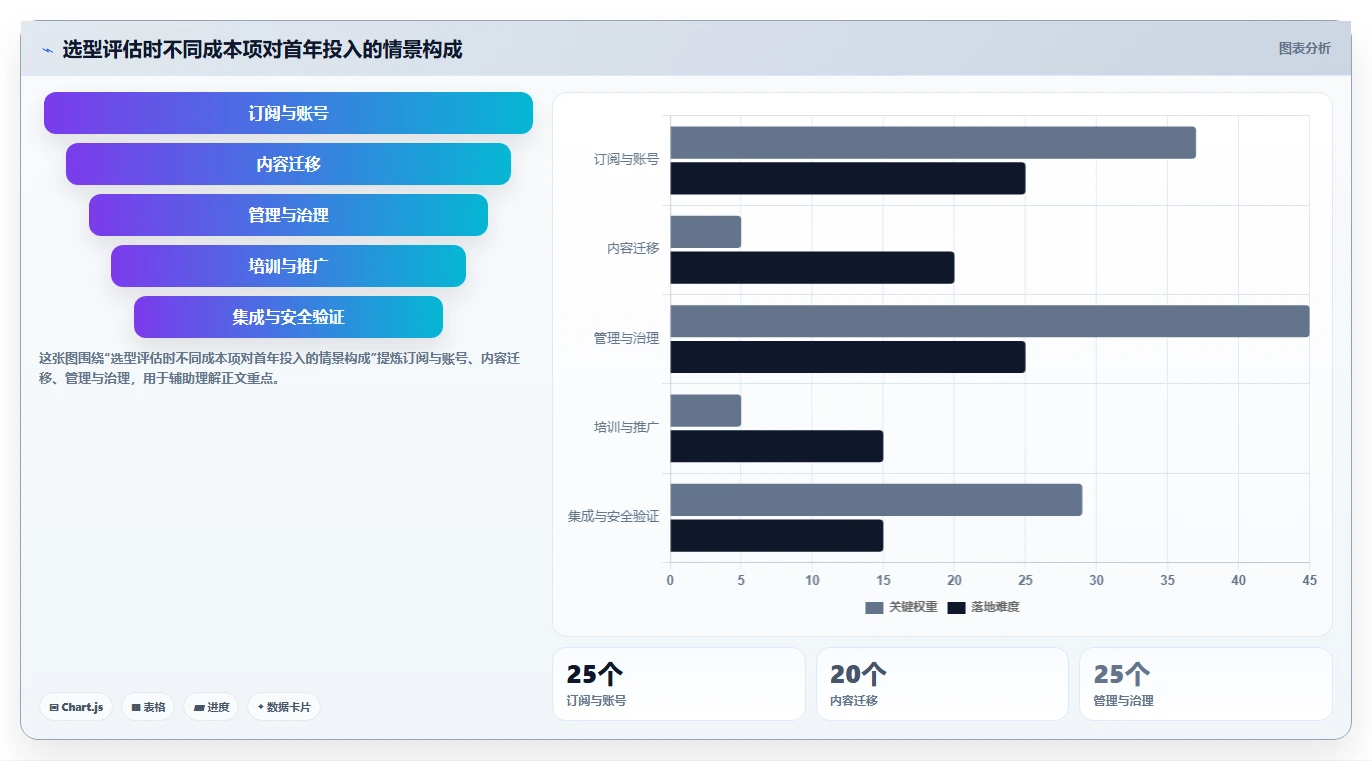Click the 内容迁移 关键权重 gray bar
The width and height of the screenshot is (1372, 761).
706,232
